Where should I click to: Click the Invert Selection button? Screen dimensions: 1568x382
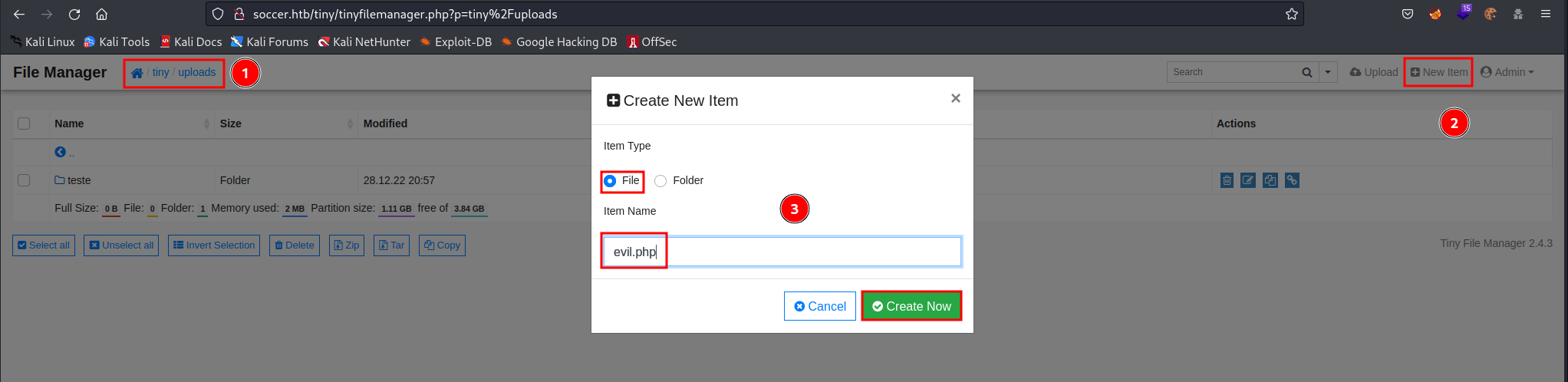[214, 245]
